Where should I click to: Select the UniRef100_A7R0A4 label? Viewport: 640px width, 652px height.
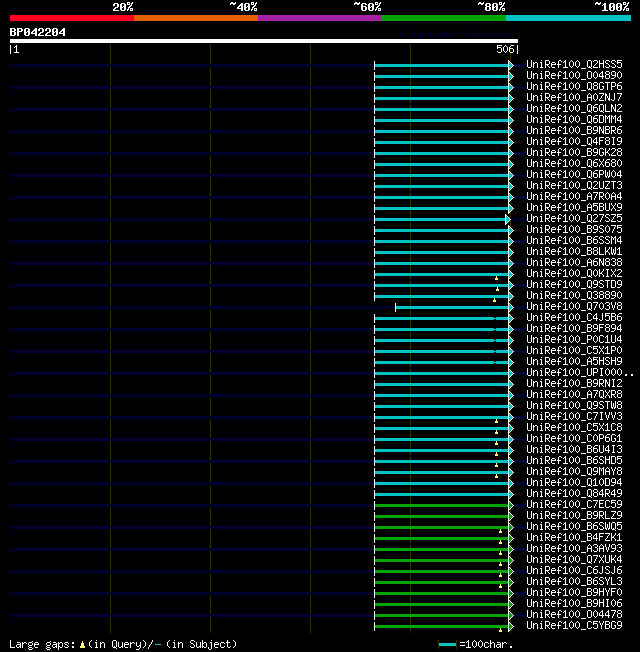[x=574, y=197]
